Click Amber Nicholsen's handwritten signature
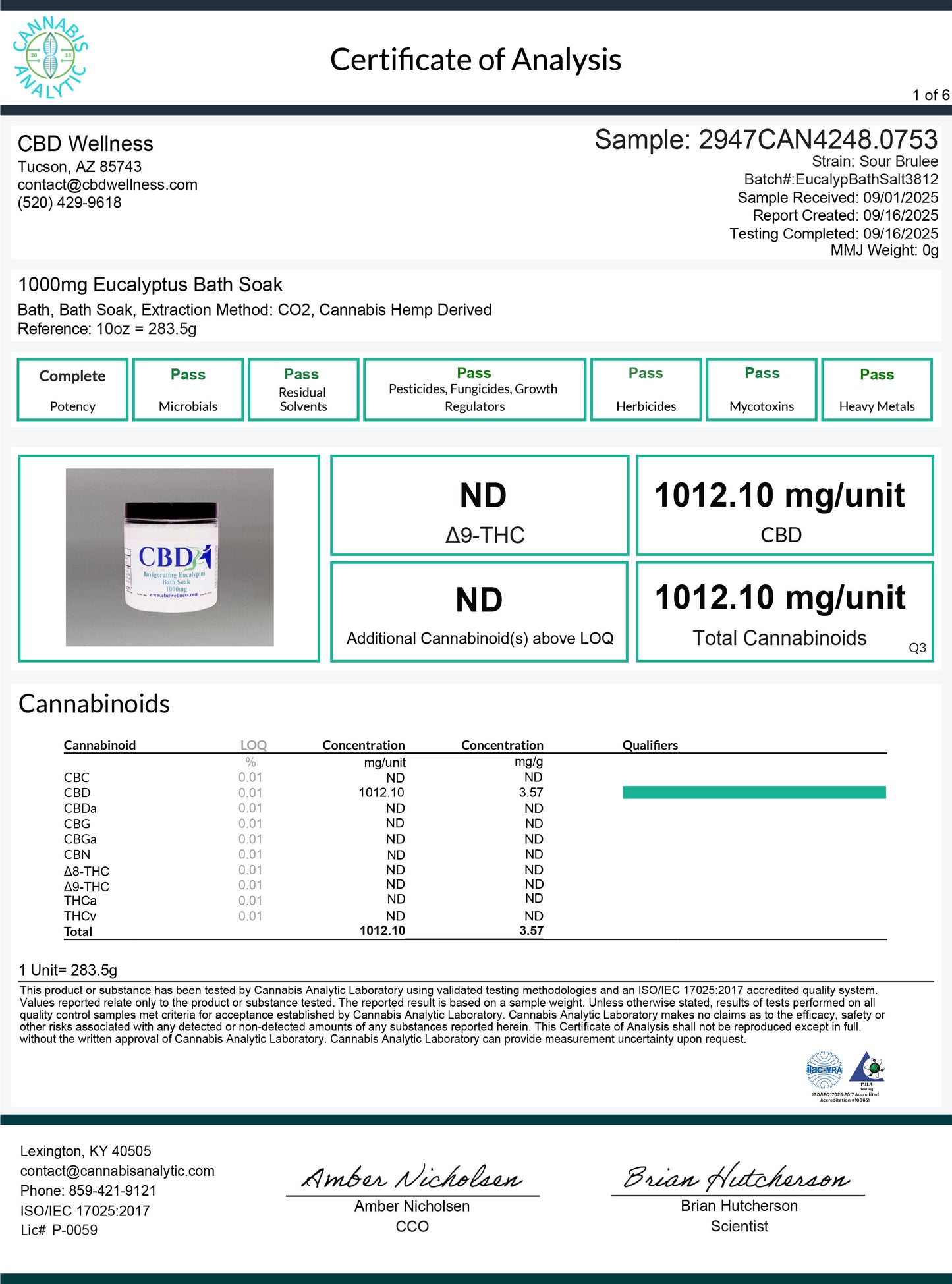This screenshot has height=1284, width=952. (x=412, y=1179)
